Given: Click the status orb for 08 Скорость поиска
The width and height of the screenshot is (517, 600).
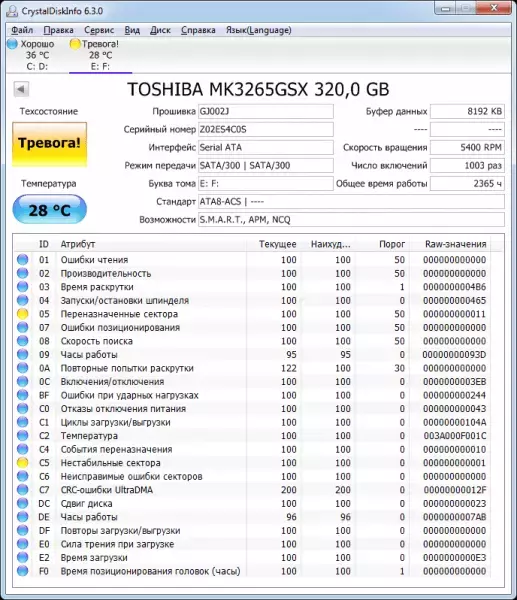Looking at the screenshot, I should [23, 341].
